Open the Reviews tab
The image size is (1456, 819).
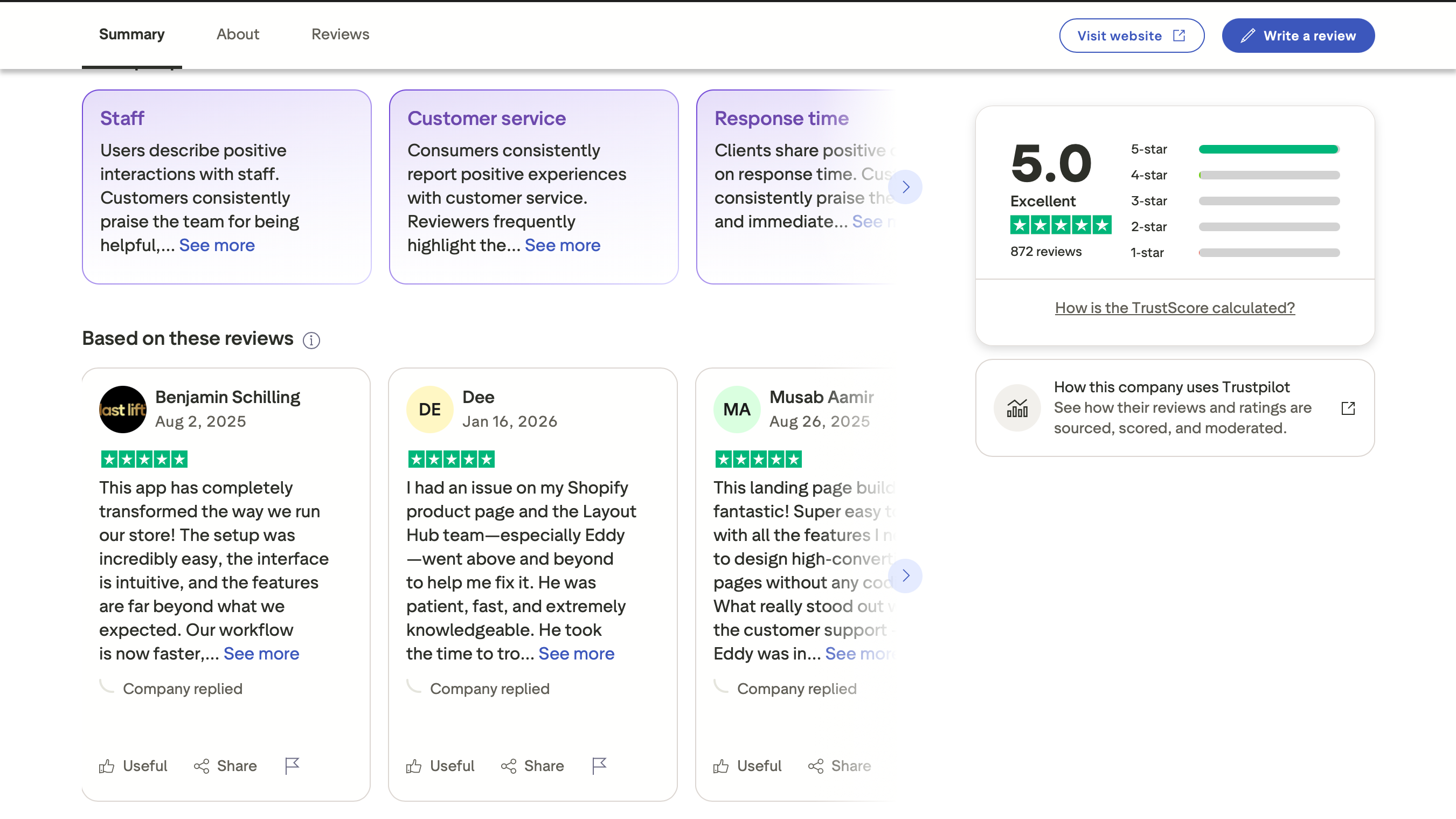pyautogui.click(x=339, y=34)
